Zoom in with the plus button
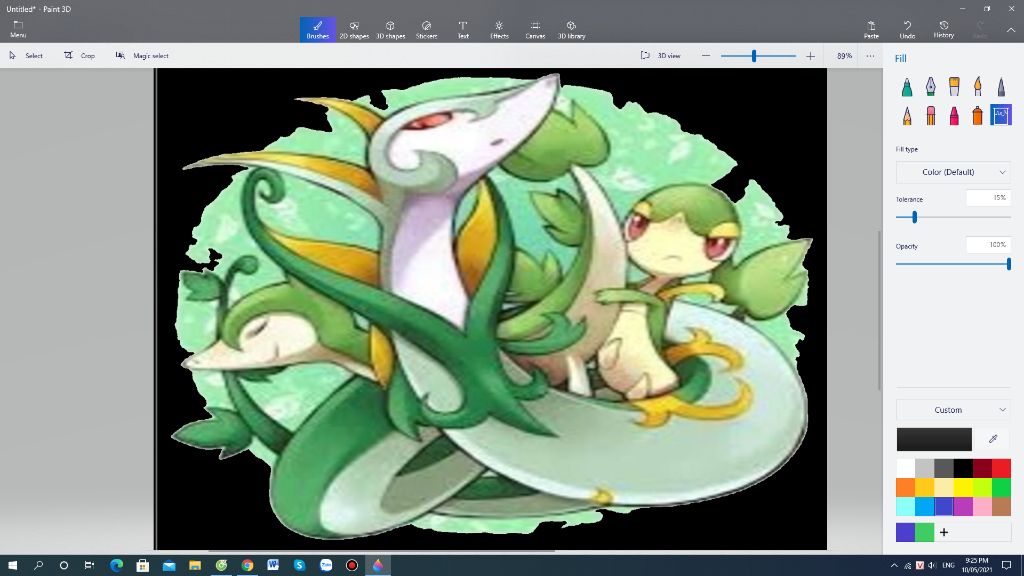The image size is (1024, 576). 810,56
